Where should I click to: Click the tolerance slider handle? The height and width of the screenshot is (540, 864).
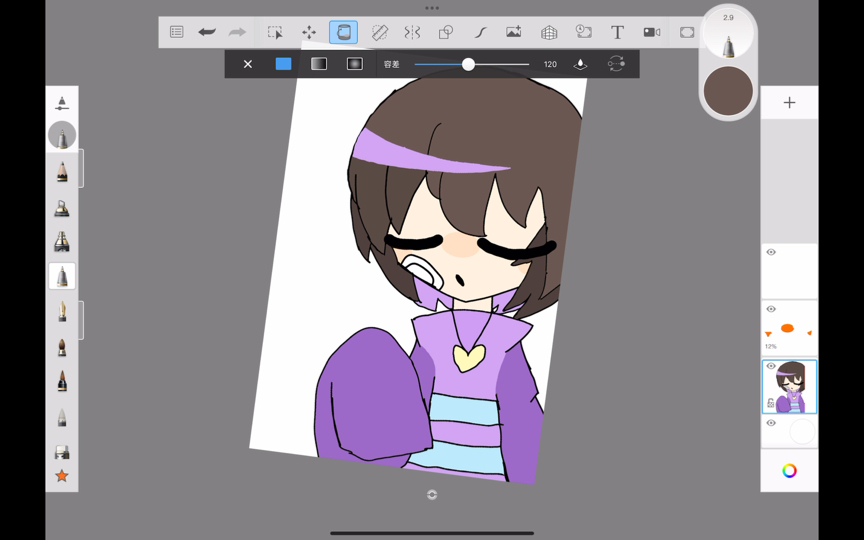pyautogui.click(x=468, y=64)
